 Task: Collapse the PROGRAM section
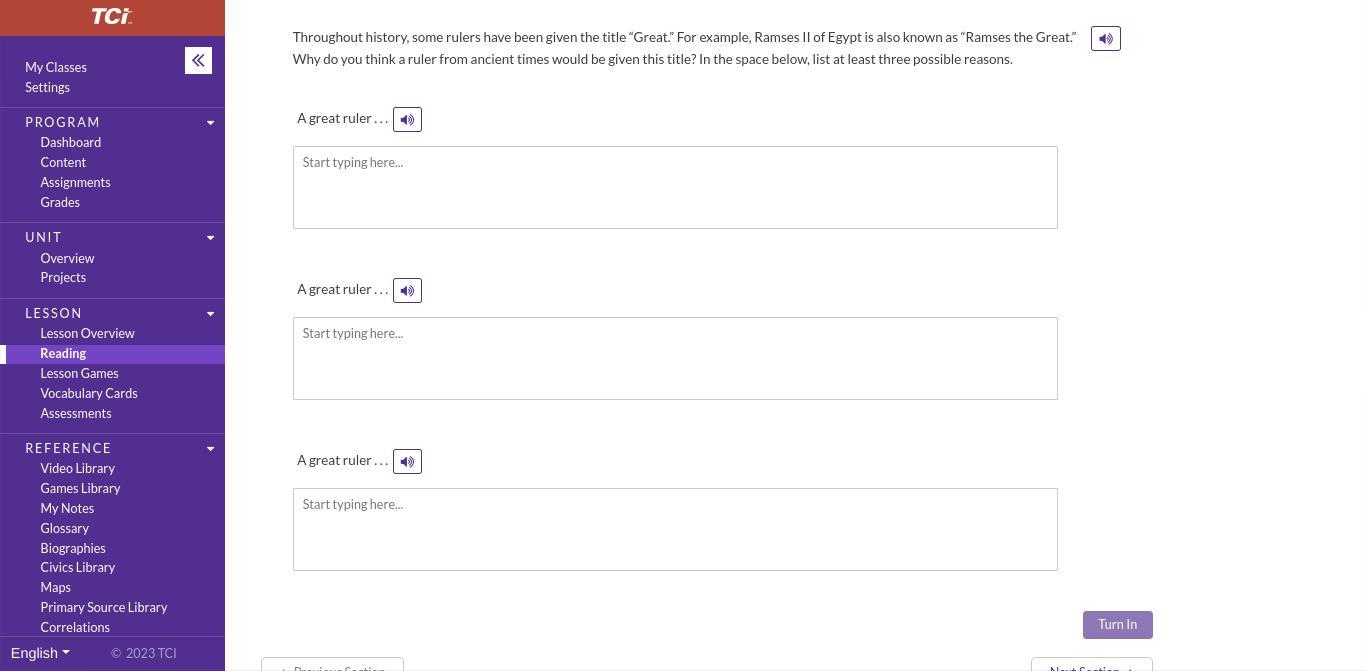pos(210,123)
